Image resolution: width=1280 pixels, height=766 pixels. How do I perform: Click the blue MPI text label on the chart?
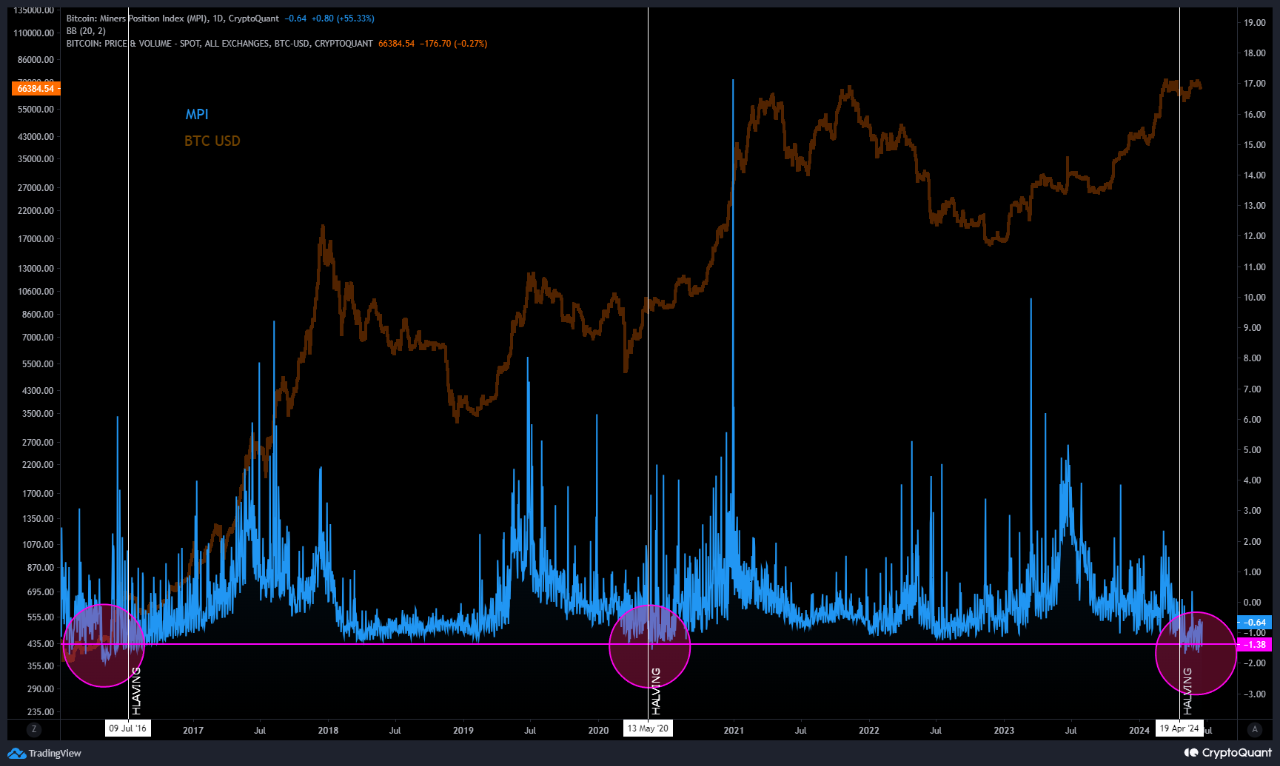click(196, 114)
